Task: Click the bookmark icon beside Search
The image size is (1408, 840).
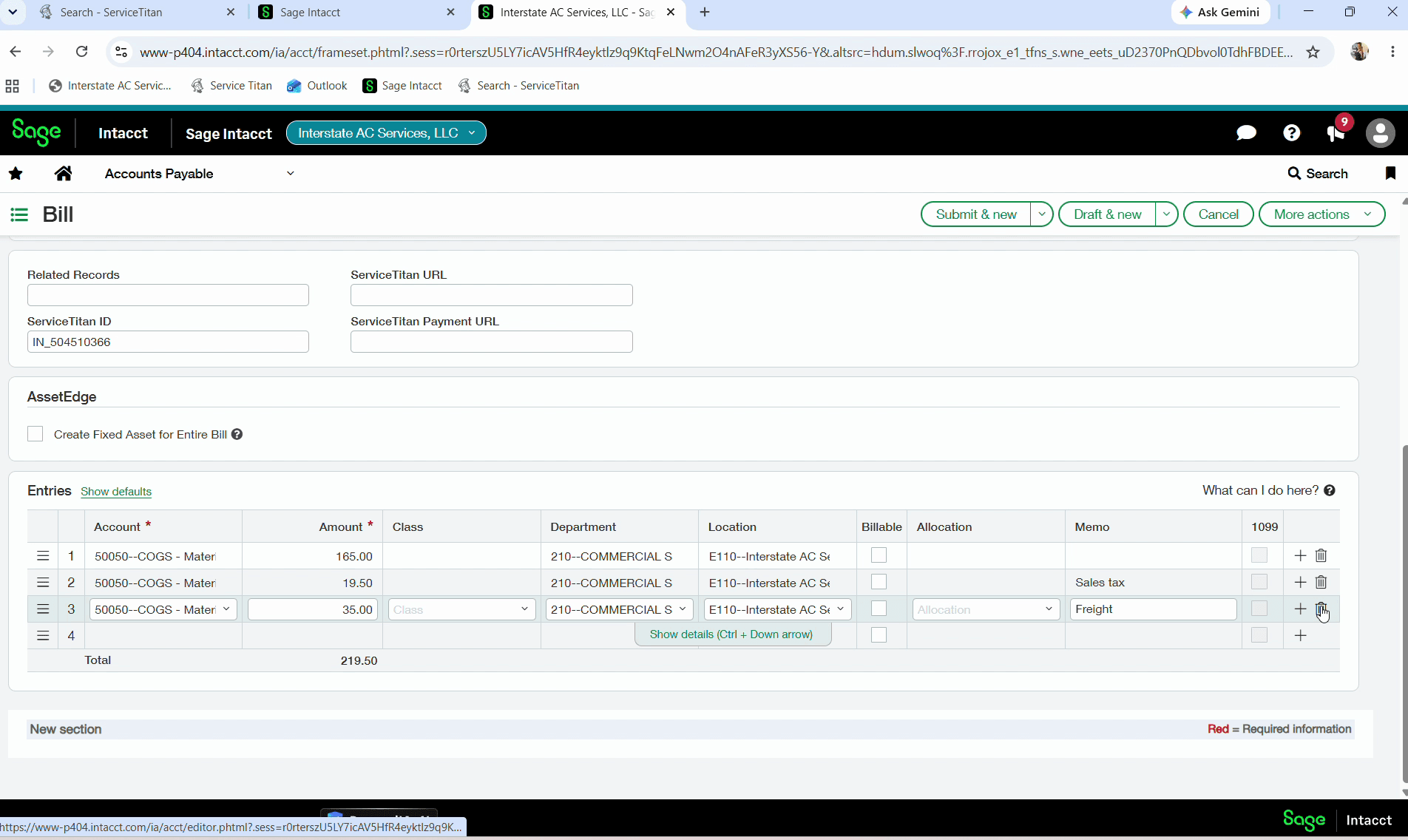Action: [1390, 174]
